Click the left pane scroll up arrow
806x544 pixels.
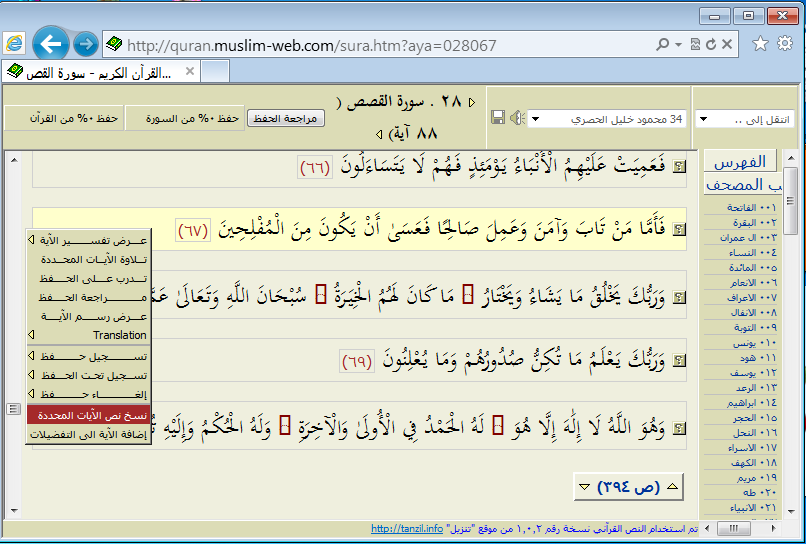14,160
